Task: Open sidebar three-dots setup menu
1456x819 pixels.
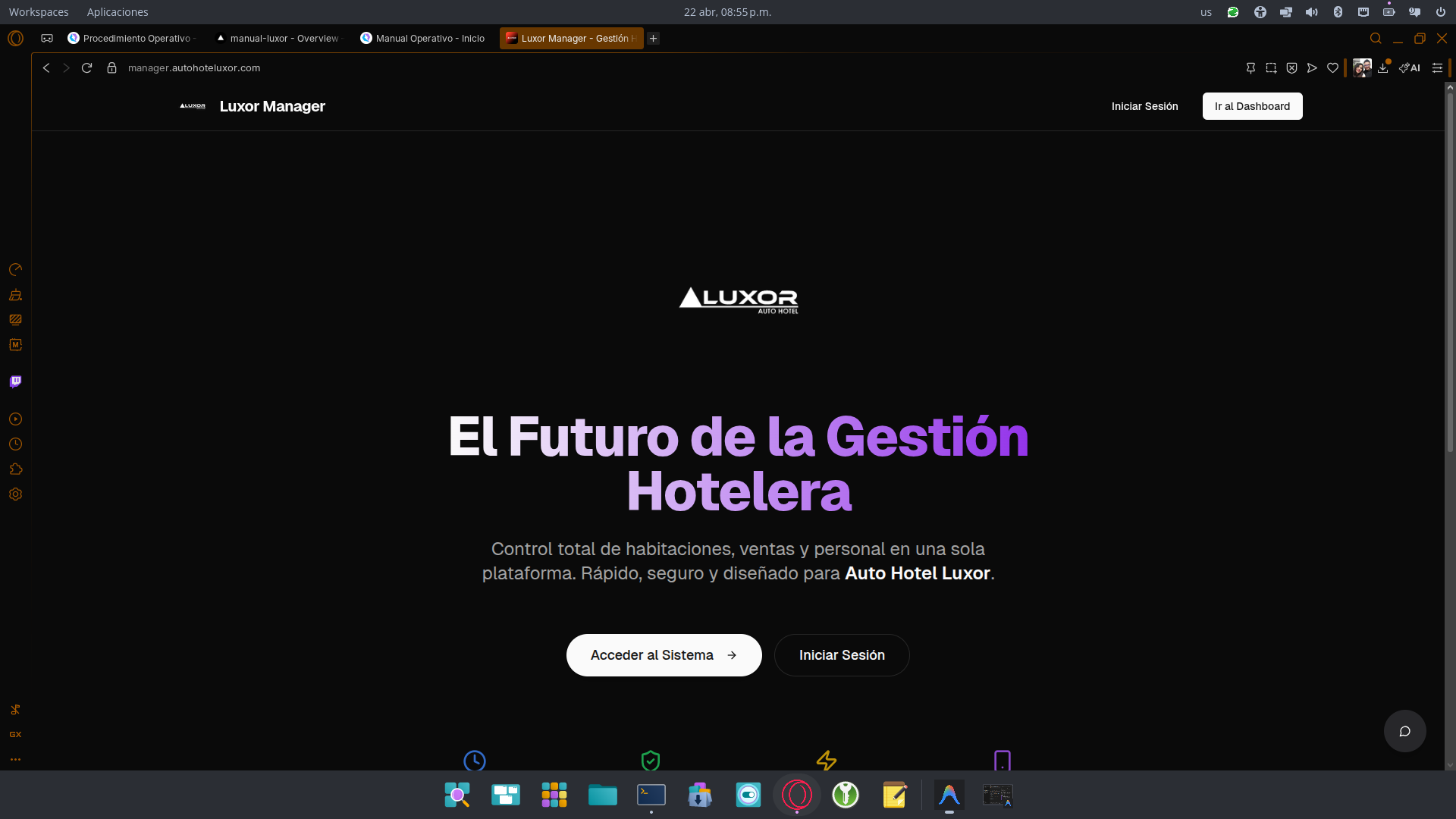Action: (x=15, y=759)
